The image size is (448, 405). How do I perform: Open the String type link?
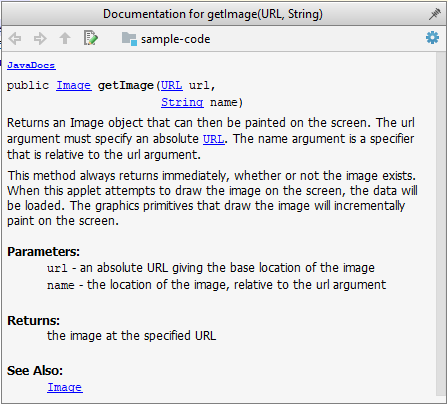(x=182, y=102)
